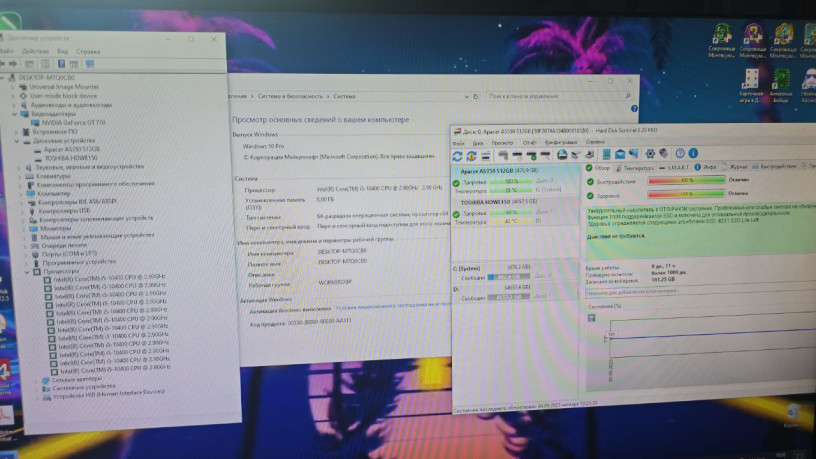816x459 pixels.
Task: Click the blue report document icon in Hard Disk Sentinel
Action: click(606, 154)
